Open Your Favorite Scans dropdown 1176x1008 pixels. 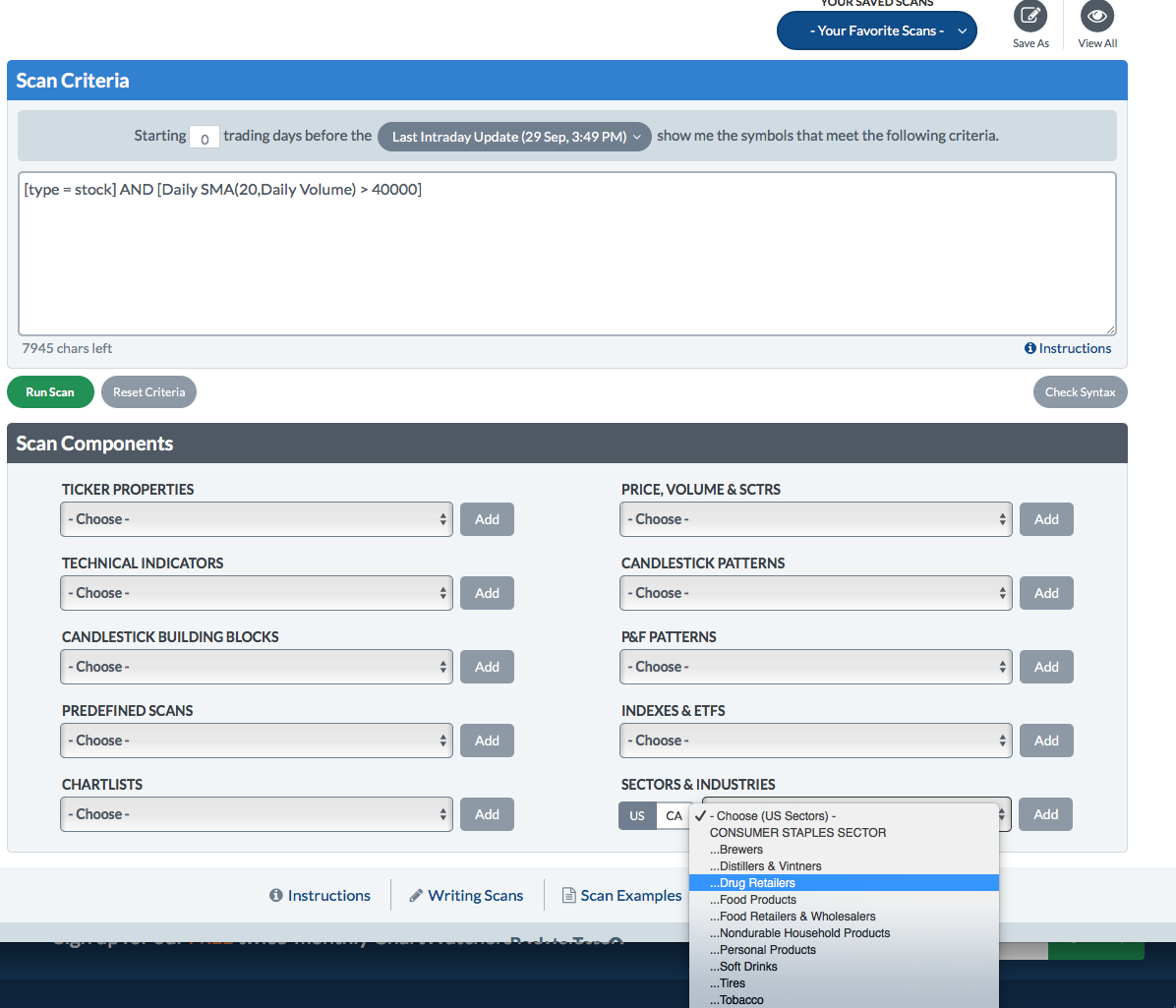pos(876,30)
